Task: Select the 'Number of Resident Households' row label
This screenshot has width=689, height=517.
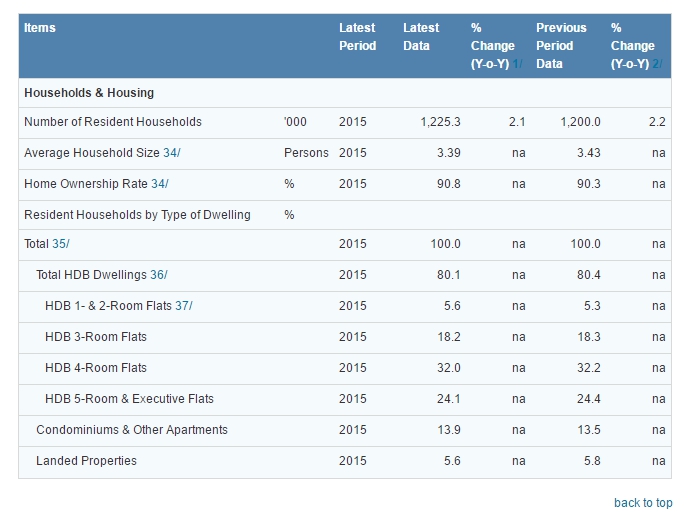Action: pyautogui.click(x=113, y=122)
